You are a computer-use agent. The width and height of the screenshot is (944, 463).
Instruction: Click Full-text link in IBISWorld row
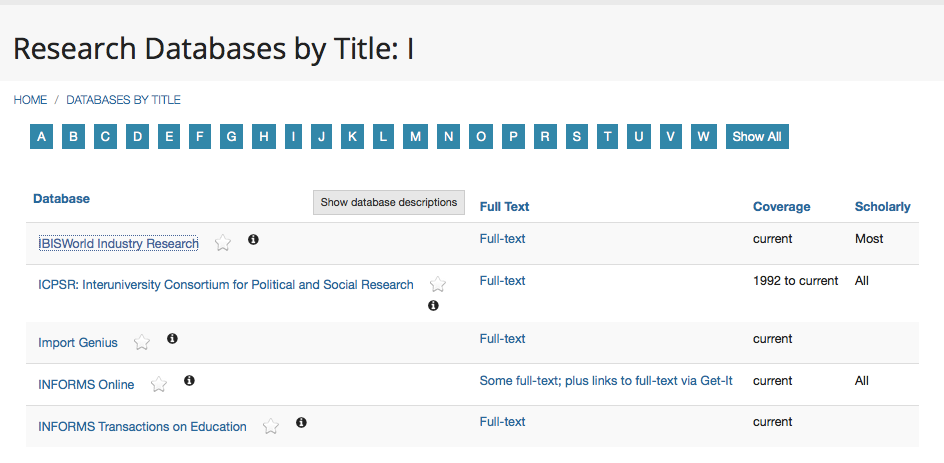[502, 238]
